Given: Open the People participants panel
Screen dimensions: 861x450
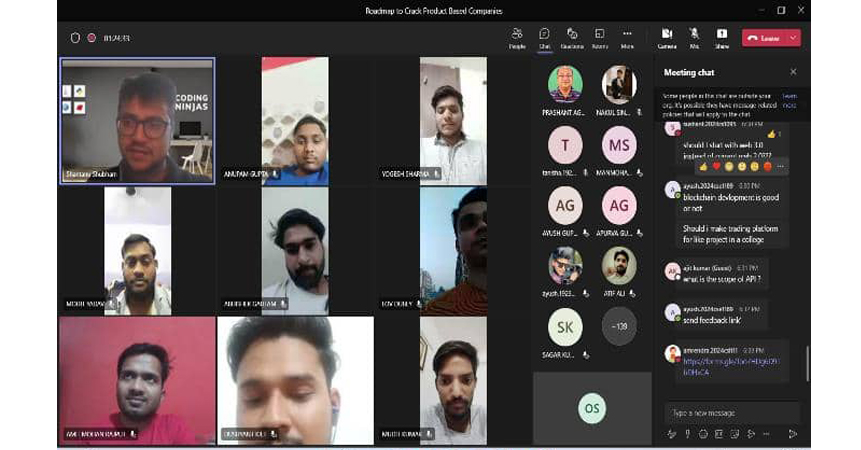Looking at the screenshot, I should (x=517, y=37).
